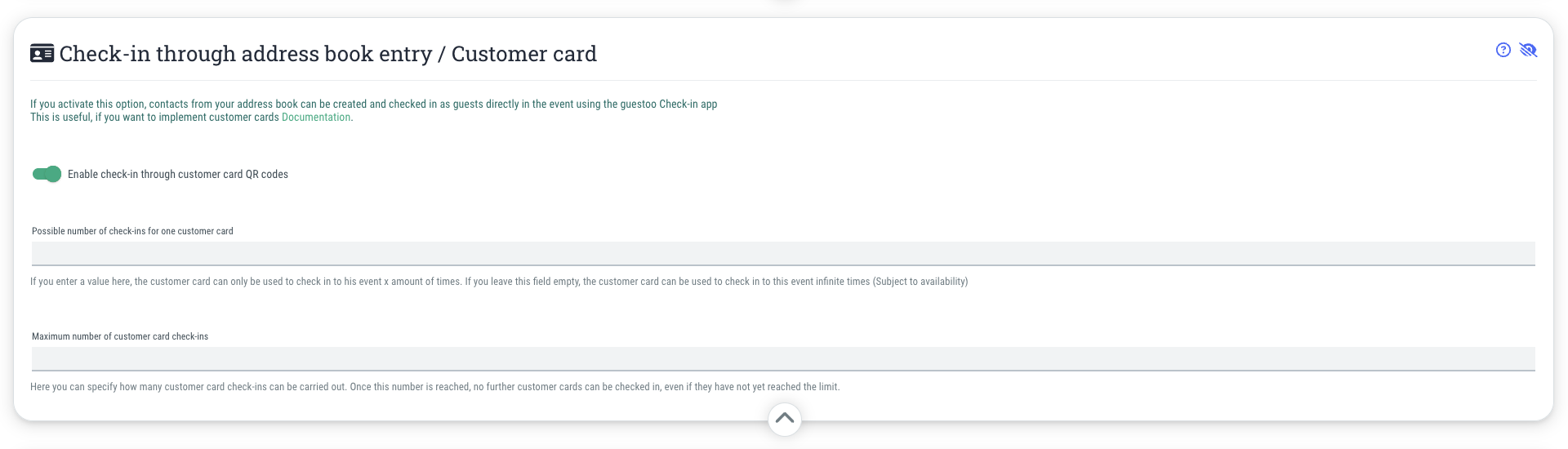The width and height of the screenshot is (1568, 449).
Task: Collapse the section with the bottom chevron
Action: (784, 419)
